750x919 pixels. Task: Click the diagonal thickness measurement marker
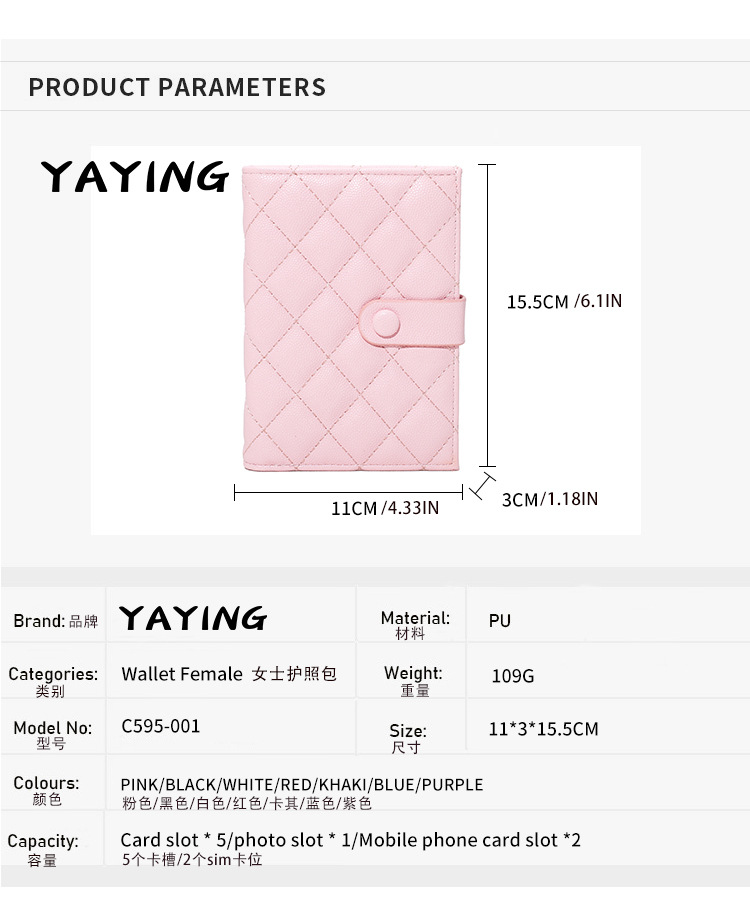483,486
